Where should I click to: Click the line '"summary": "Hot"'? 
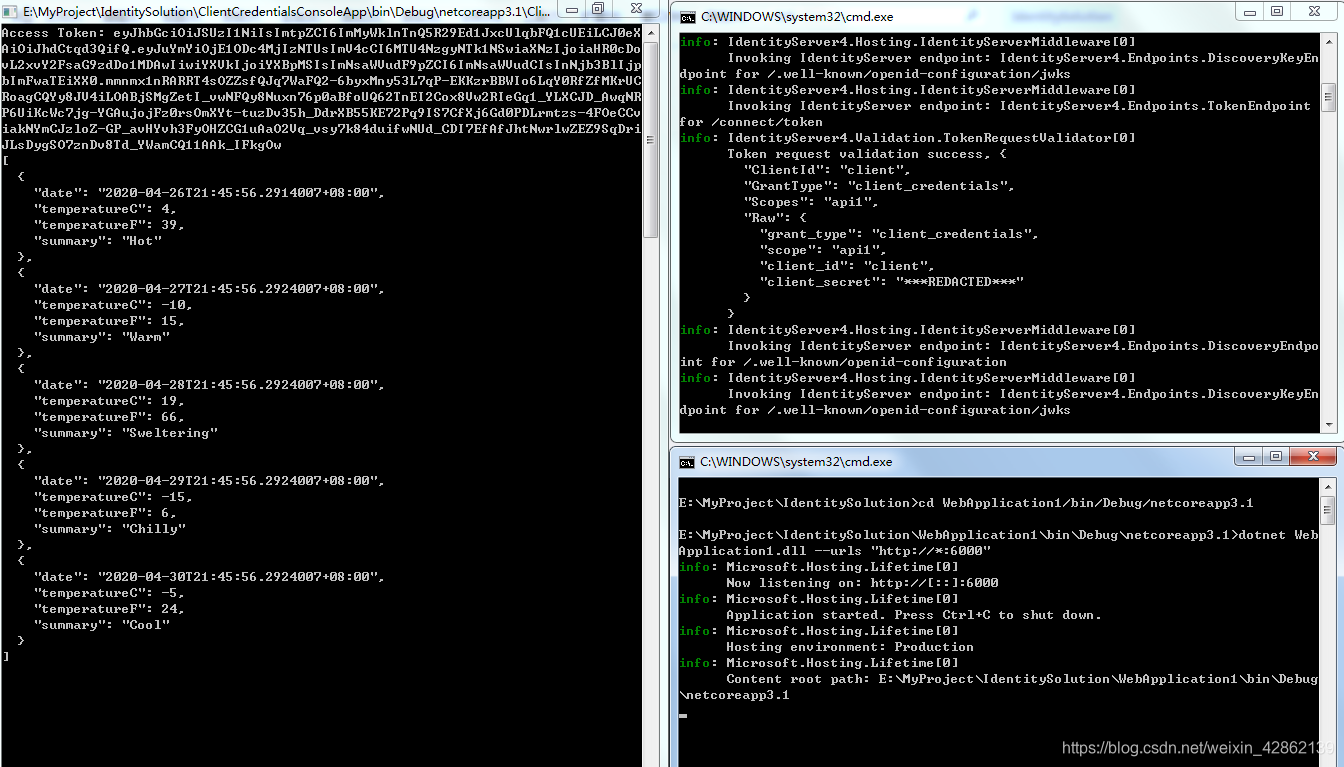(x=97, y=241)
